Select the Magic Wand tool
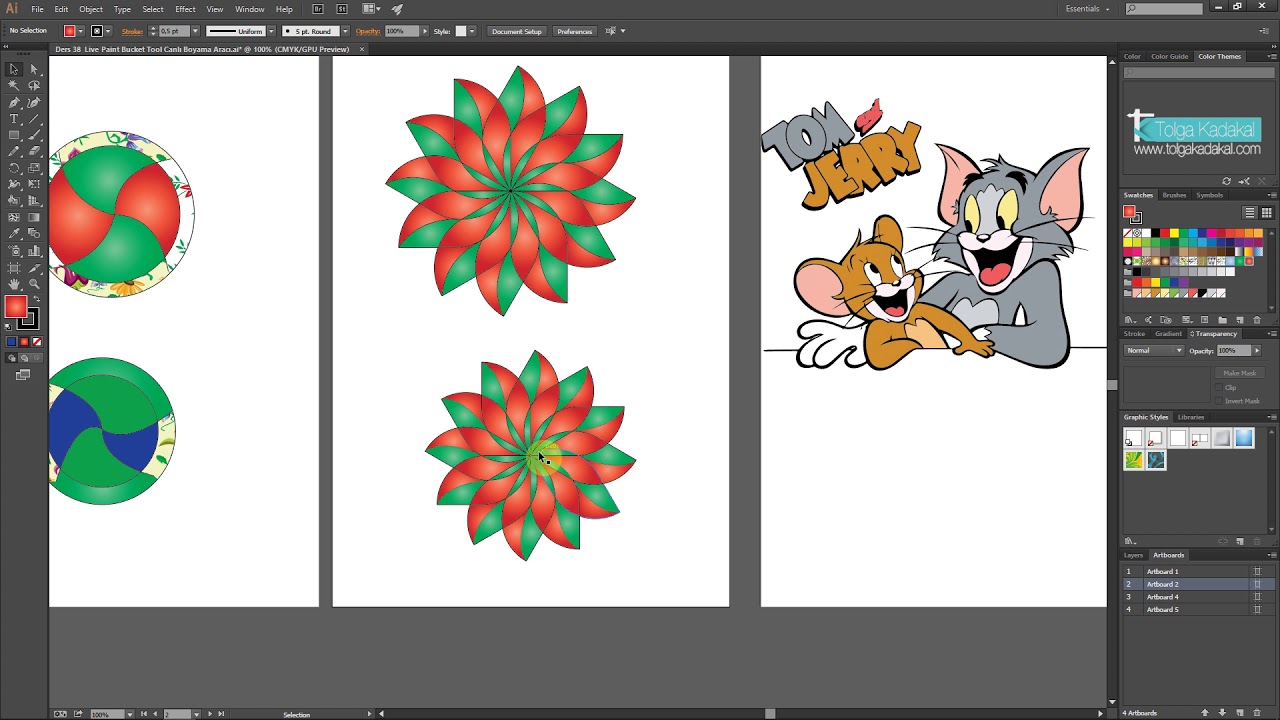Viewport: 1280px width, 720px height. tap(14, 86)
